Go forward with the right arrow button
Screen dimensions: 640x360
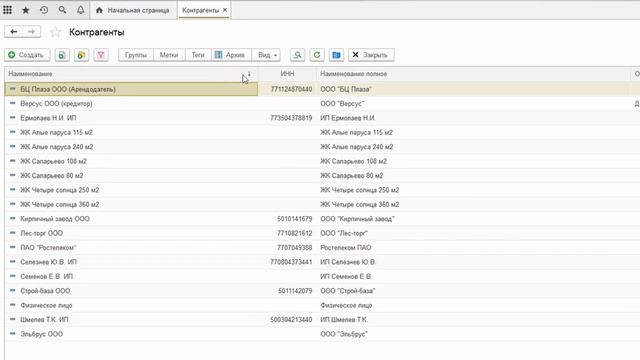(x=31, y=32)
